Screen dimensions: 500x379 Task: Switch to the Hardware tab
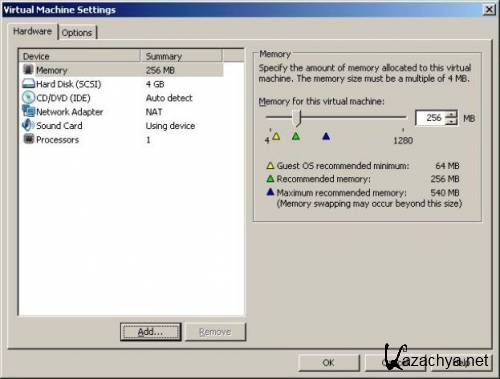pos(32,31)
